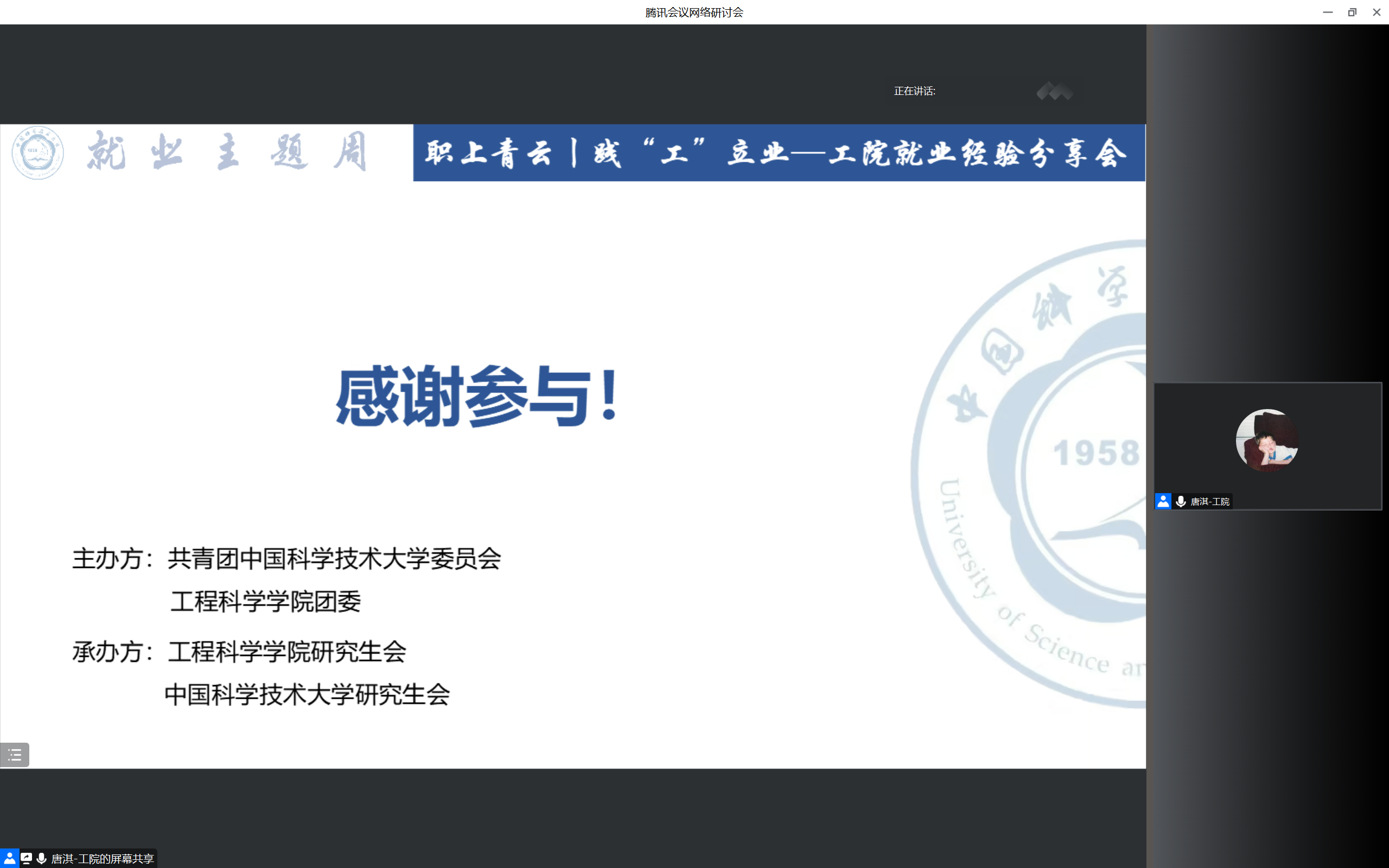Click the 唐淇-工院的屏幕共享 label
This screenshot has height=868, width=1389.
[102, 858]
